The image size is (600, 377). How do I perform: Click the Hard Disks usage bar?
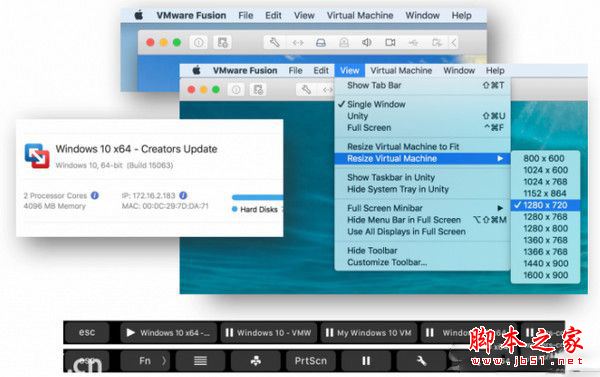click(257, 197)
